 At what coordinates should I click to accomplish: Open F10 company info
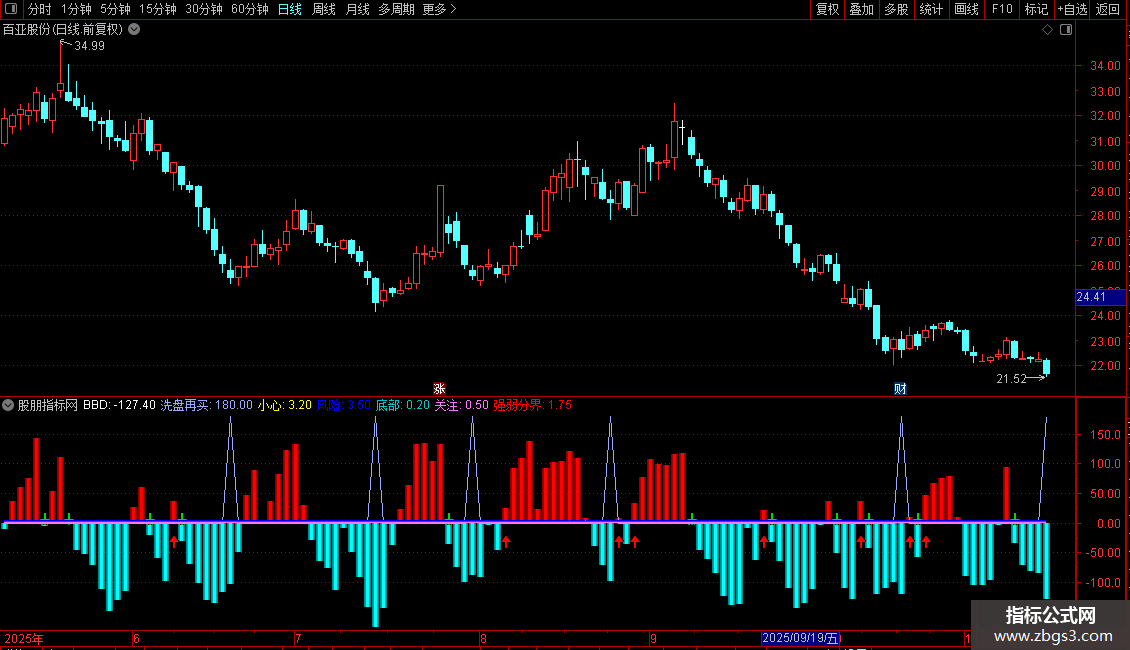point(1002,9)
